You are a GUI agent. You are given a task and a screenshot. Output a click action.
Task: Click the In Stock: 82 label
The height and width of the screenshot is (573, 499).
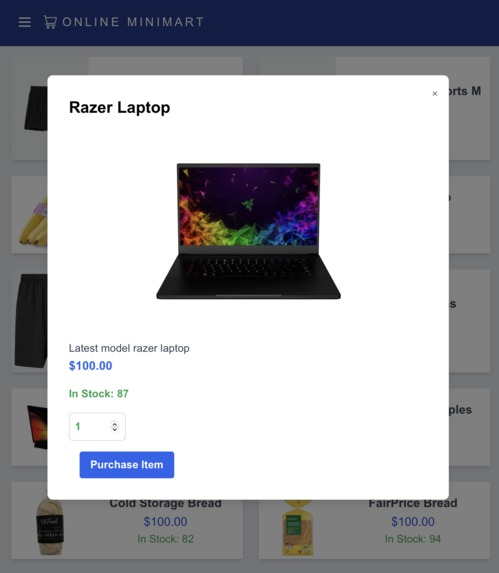click(165, 539)
